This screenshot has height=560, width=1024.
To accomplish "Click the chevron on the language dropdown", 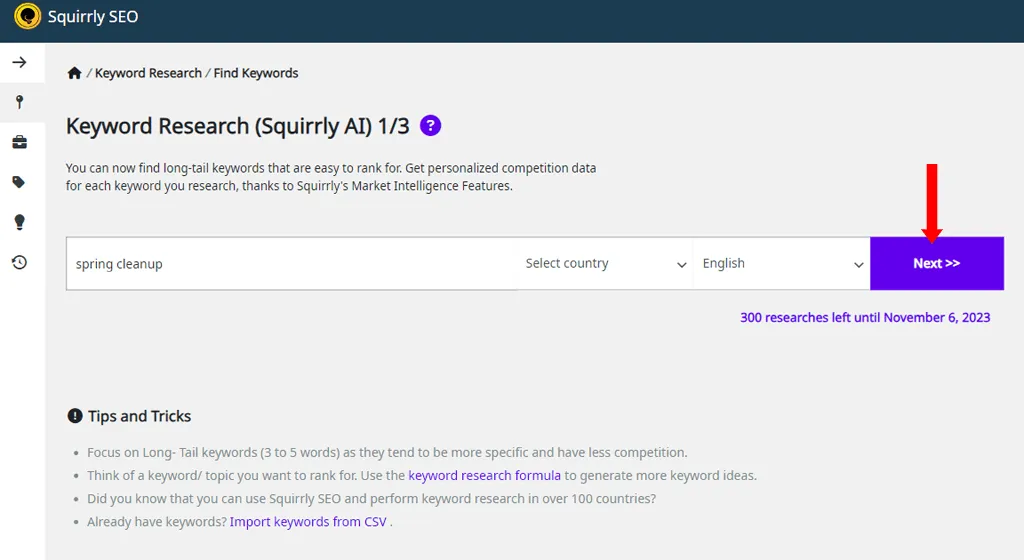I will point(859,264).
